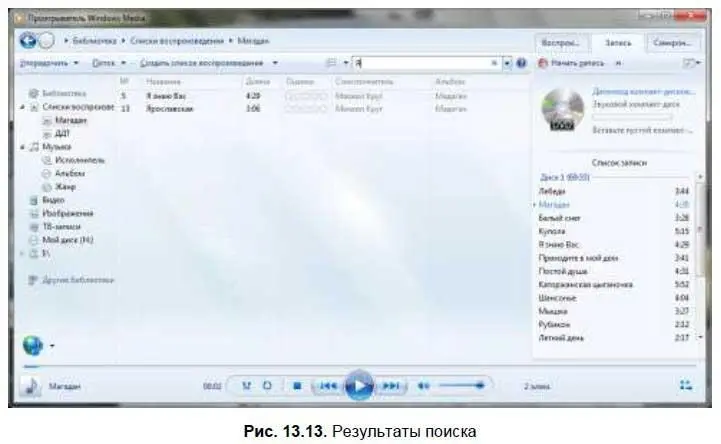Click Создать список воспроизведения button
The height and width of the screenshot is (444, 721).
pyautogui.click(x=201, y=63)
